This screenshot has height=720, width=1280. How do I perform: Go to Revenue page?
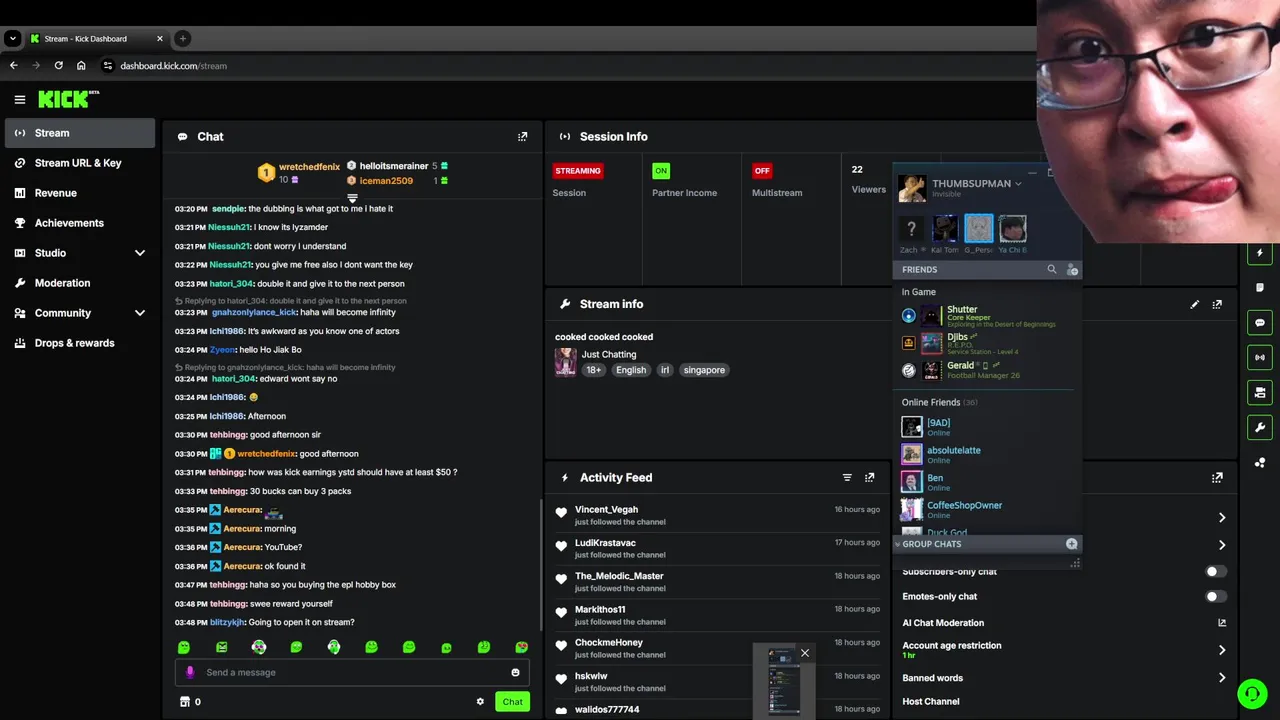[x=80, y=193]
